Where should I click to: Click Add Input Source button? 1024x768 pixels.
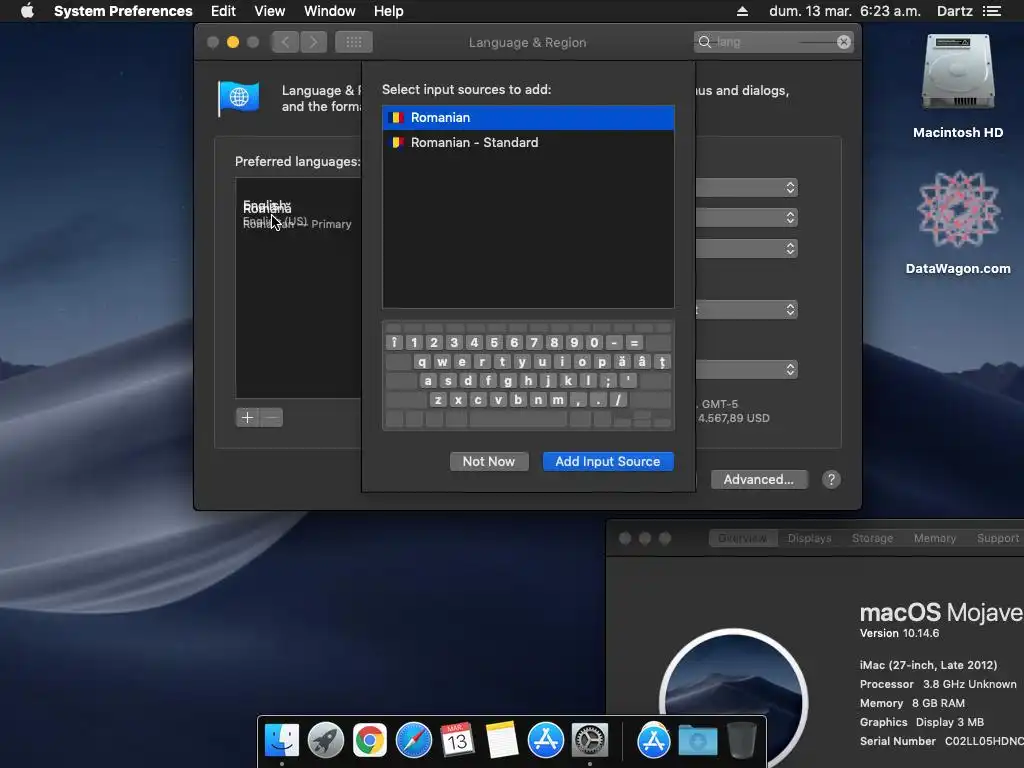tap(607, 462)
